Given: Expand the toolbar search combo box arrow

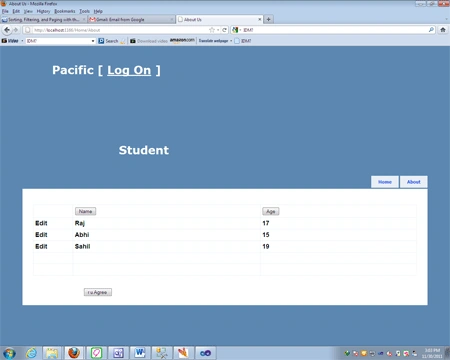Looking at the screenshot, I should (93, 41).
